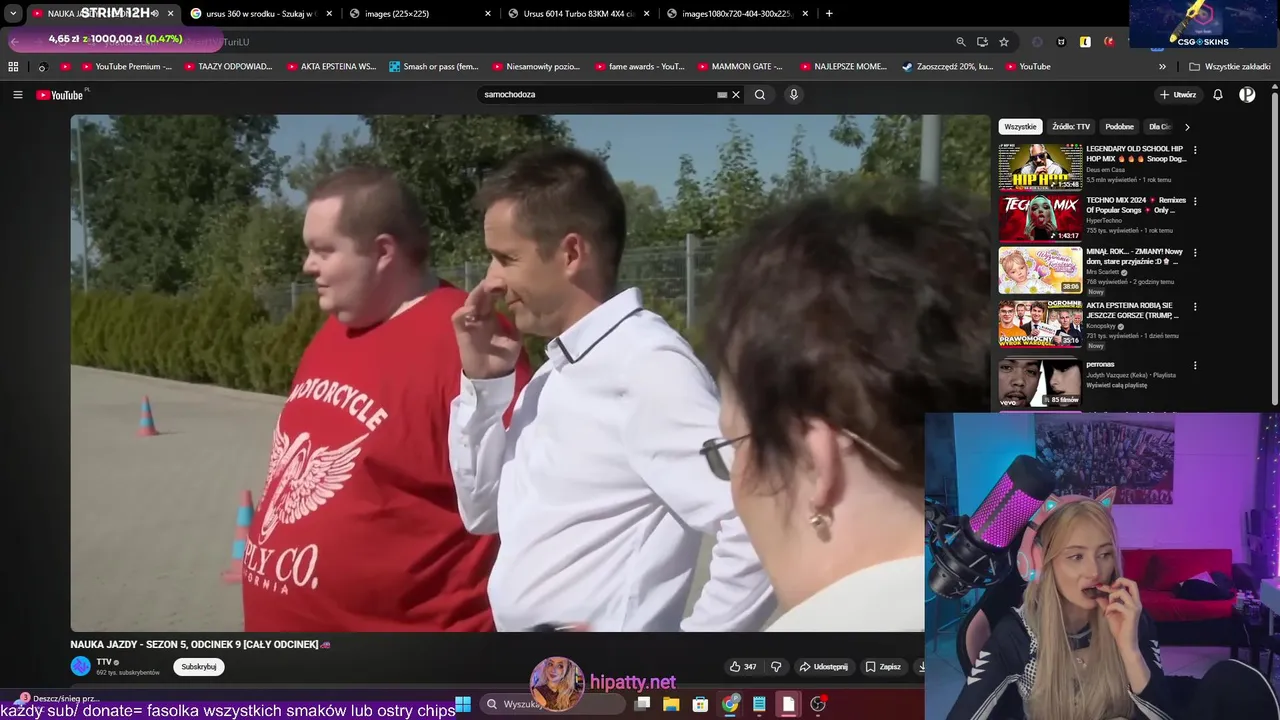The width and height of the screenshot is (1280, 720).
Task: Select the Źródło: TTV filter chip
Action: coord(1071,127)
